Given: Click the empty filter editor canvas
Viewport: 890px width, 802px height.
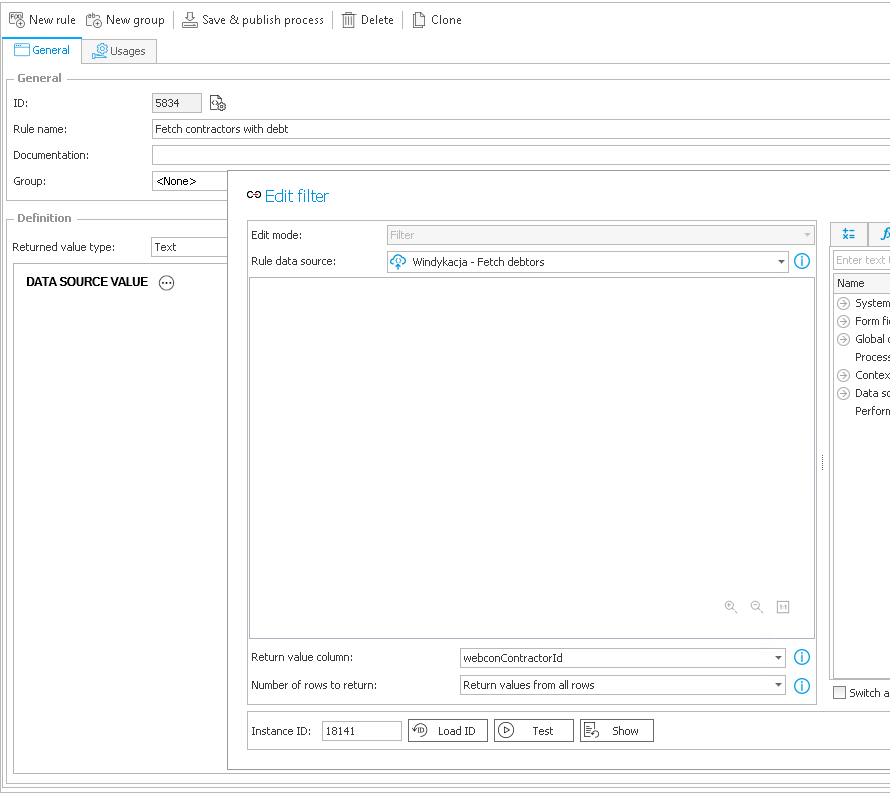Looking at the screenshot, I should (531, 457).
